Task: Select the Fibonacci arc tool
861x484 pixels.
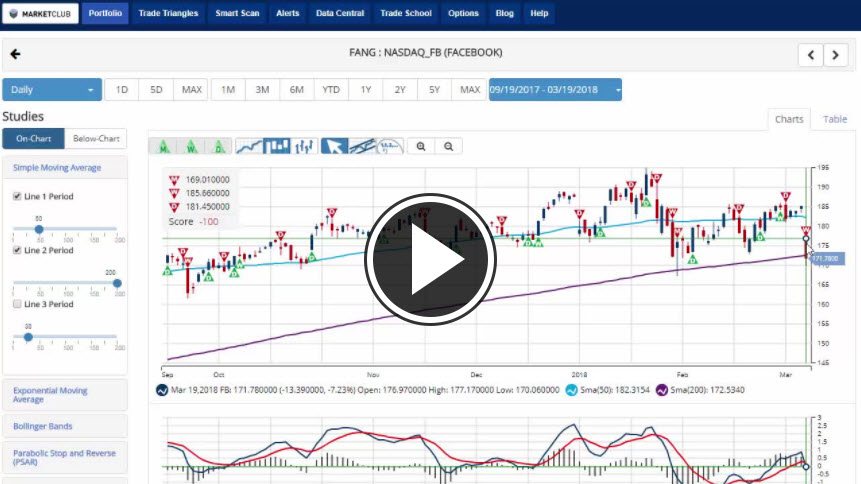Action: tap(390, 146)
